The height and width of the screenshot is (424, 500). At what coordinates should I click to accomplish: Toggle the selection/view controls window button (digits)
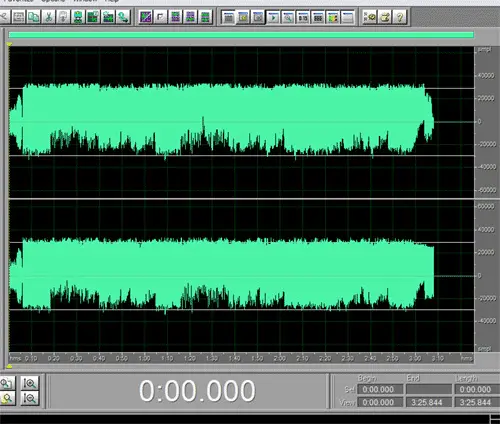pyautogui.click(x=318, y=17)
